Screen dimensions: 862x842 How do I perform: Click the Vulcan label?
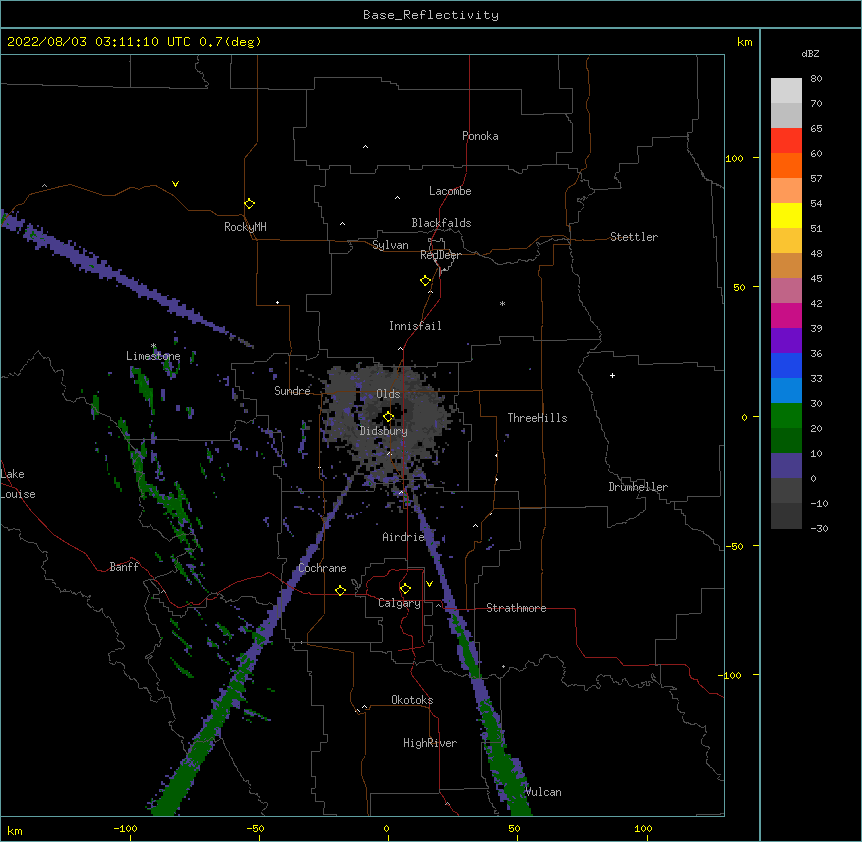pyautogui.click(x=543, y=792)
